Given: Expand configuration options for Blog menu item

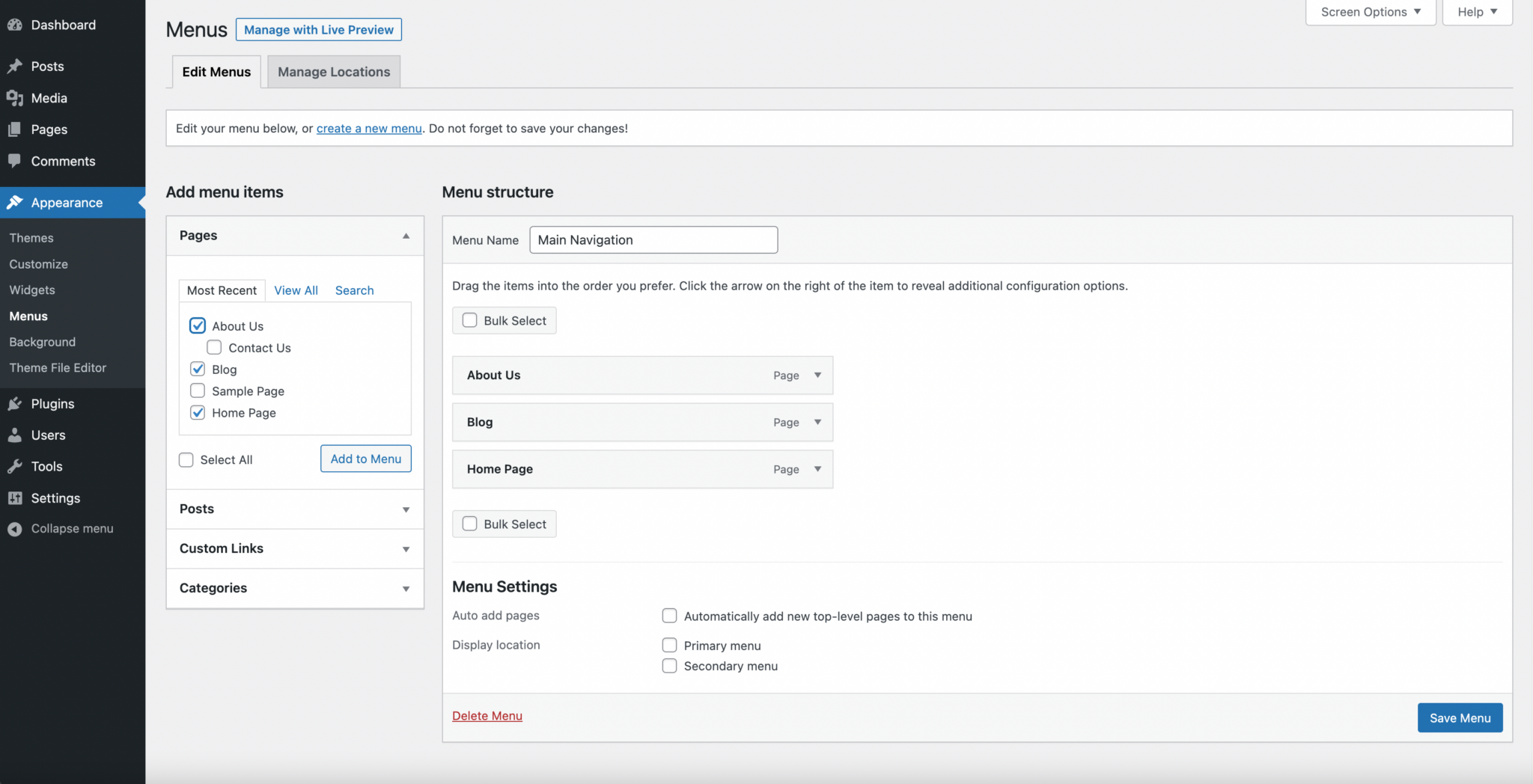Looking at the screenshot, I should 816,422.
